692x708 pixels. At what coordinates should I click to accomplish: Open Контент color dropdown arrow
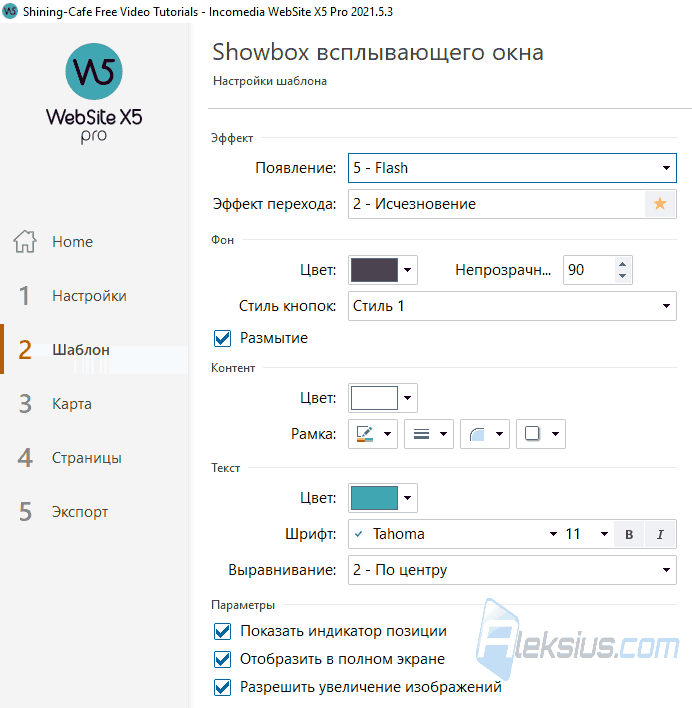pos(408,398)
